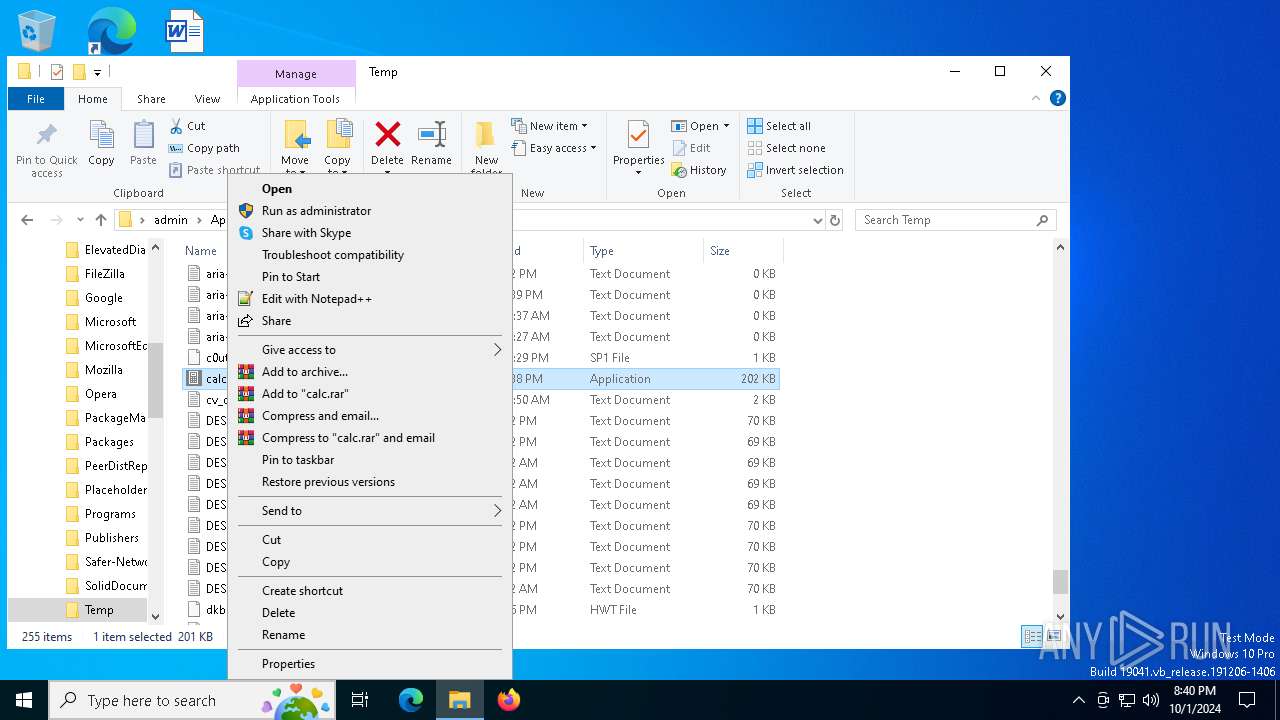Select the Publishers folder in tree
This screenshot has width=1280, height=720.
[112, 538]
